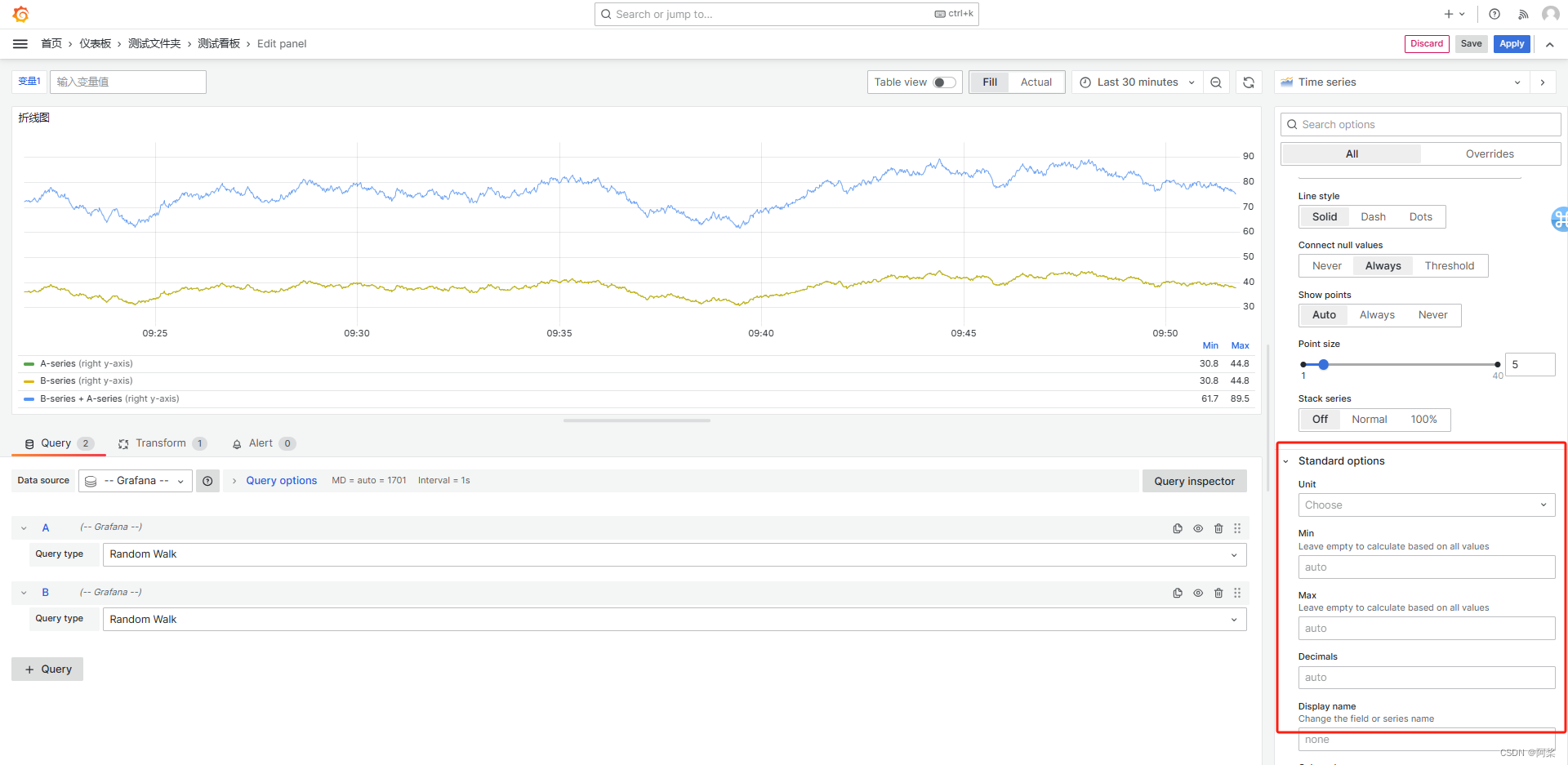Open the Last 30 minutes time picker
This screenshot has width=1568, height=765.
point(1137,82)
